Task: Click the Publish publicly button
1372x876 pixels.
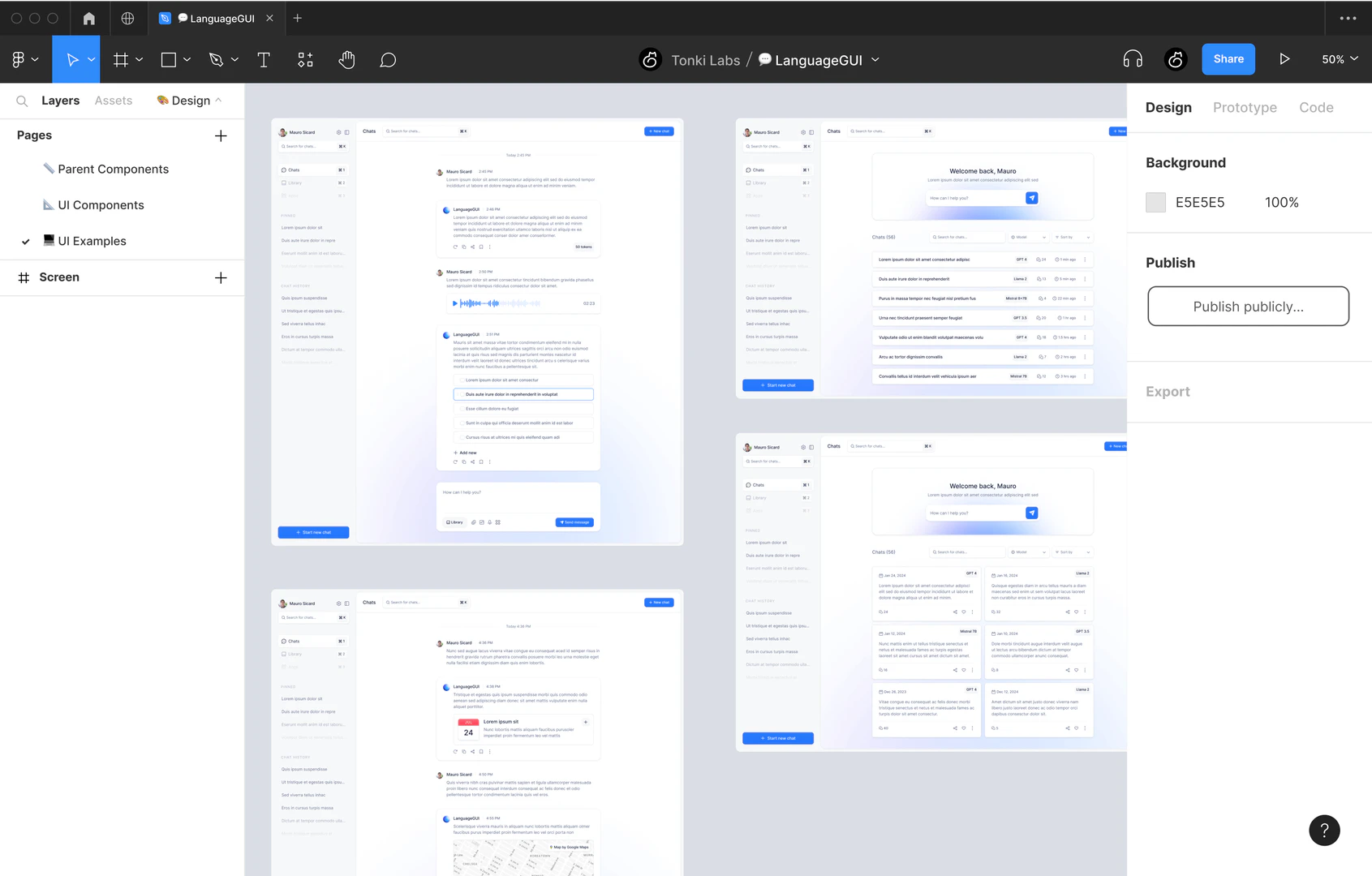Action: pyautogui.click(x=1248, y=306)
